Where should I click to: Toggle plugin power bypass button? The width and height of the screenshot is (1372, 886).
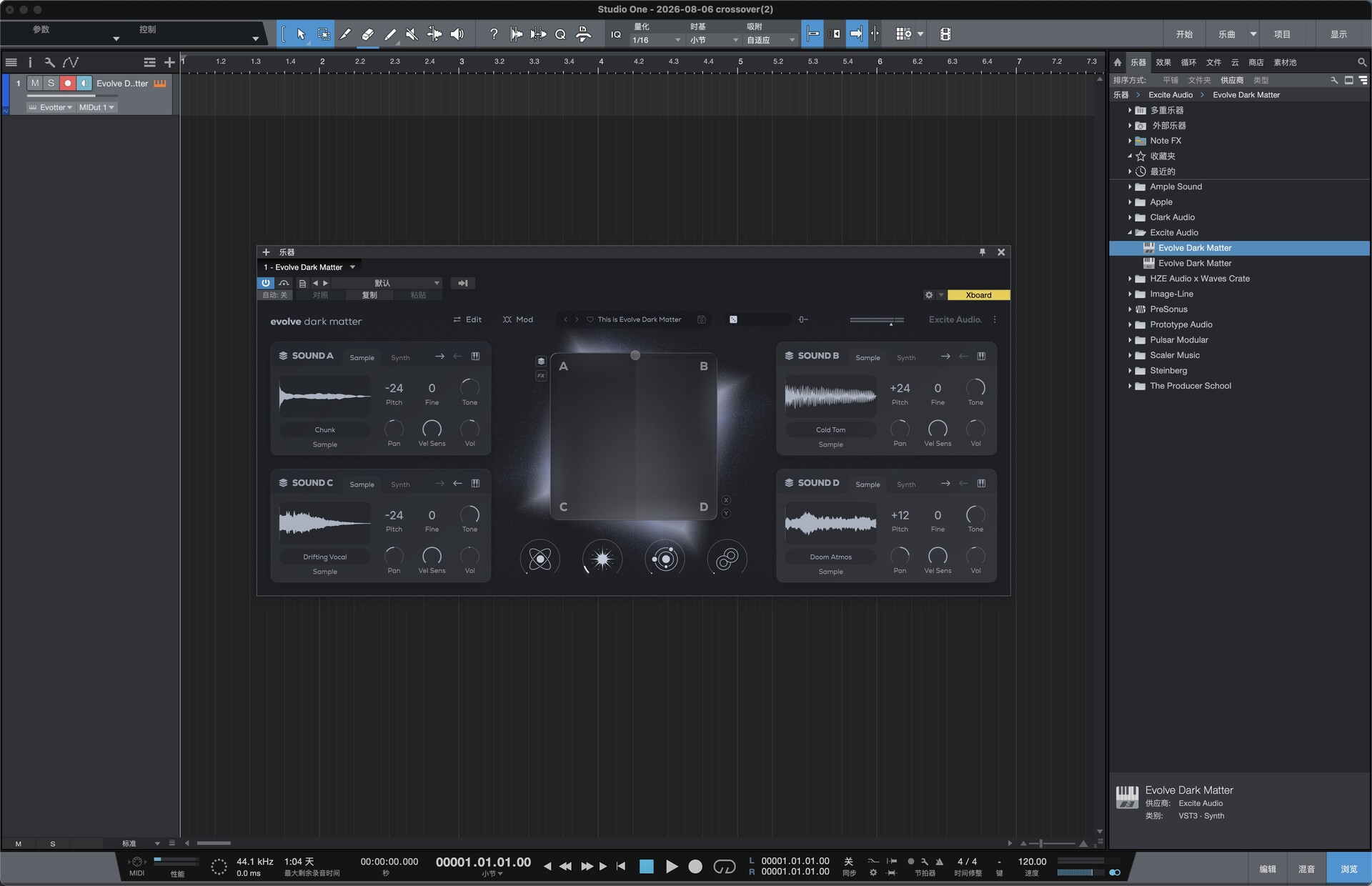click(266, 283)
